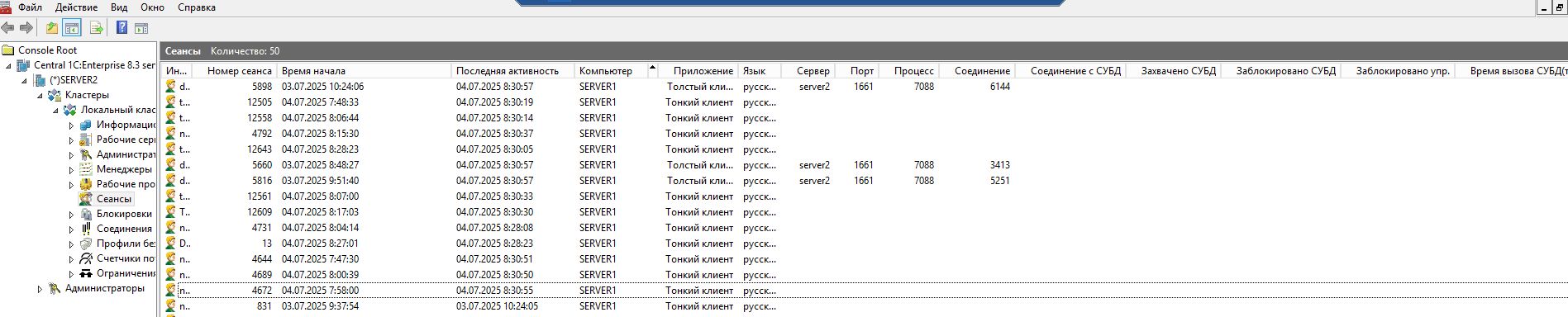Image resolution: width=1568 pixels, height=317 pixels.
Task: Sort by the Компьютер column header
Action: (x=617, y=71)
